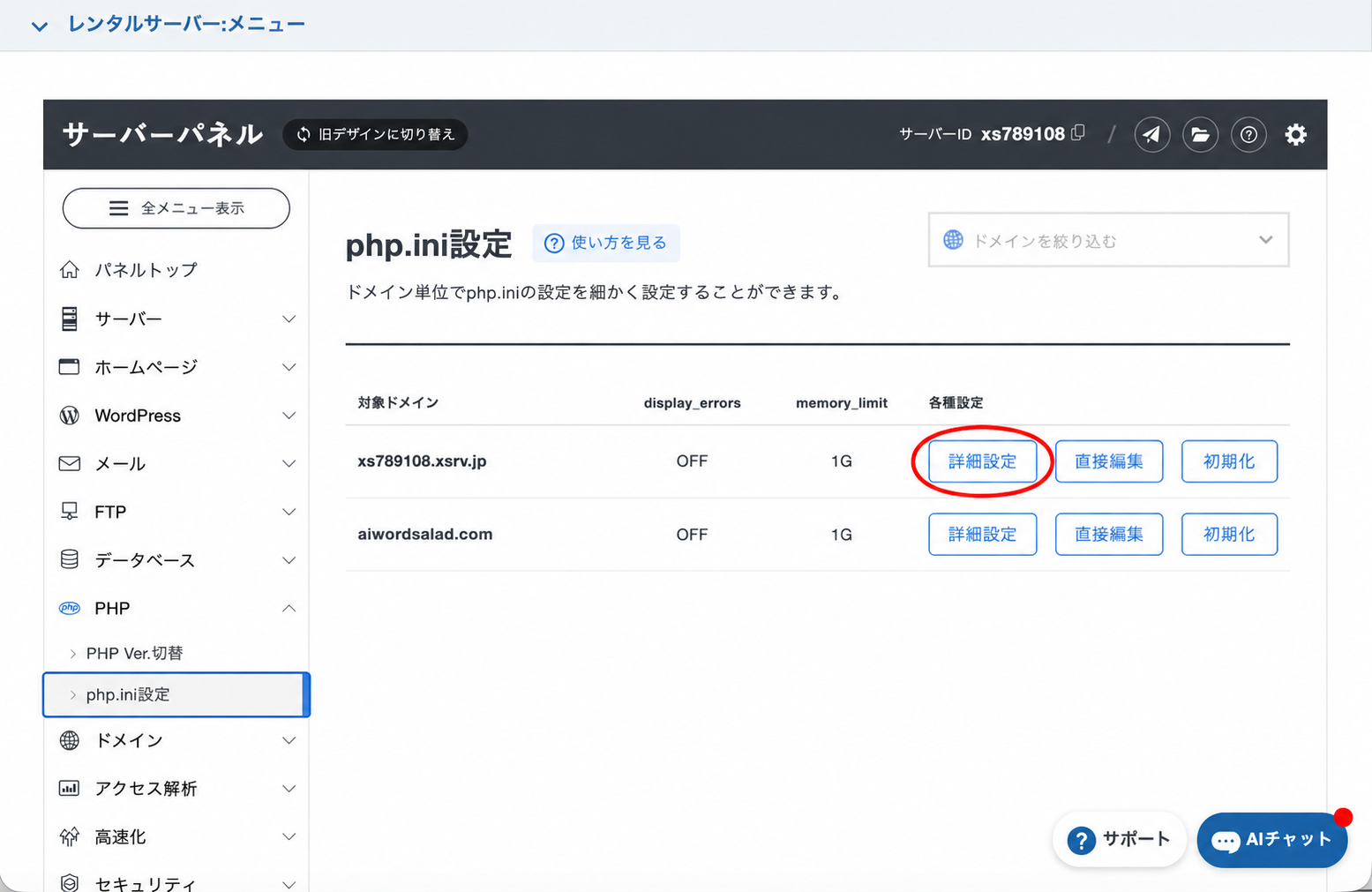The width and height of the screenshot is (1372, 892).
Task: Open the file manager folder icon
Action: pos(1200,135)
